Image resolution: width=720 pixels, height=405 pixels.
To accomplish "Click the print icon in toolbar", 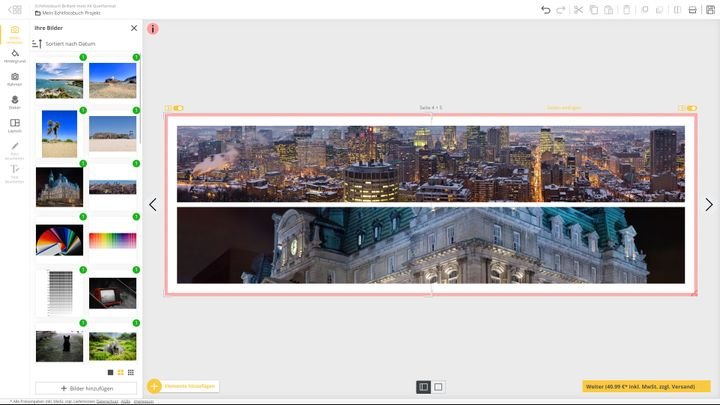I will [692, 10].
